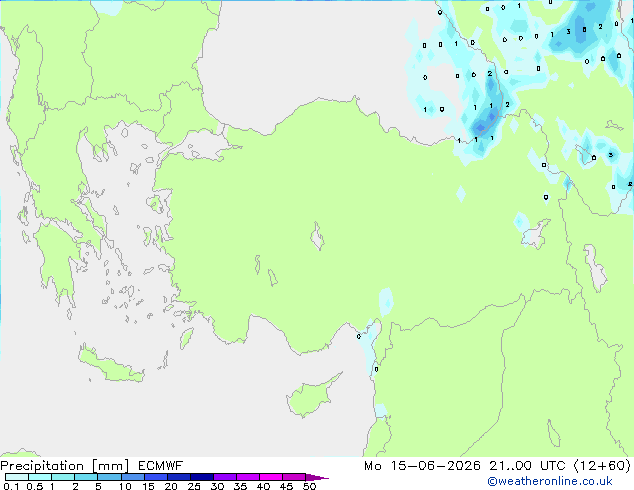Click the '(12+60)' forecast offset text
The width and height of the screenshot is (634, 490).
(x=602, y=466)
